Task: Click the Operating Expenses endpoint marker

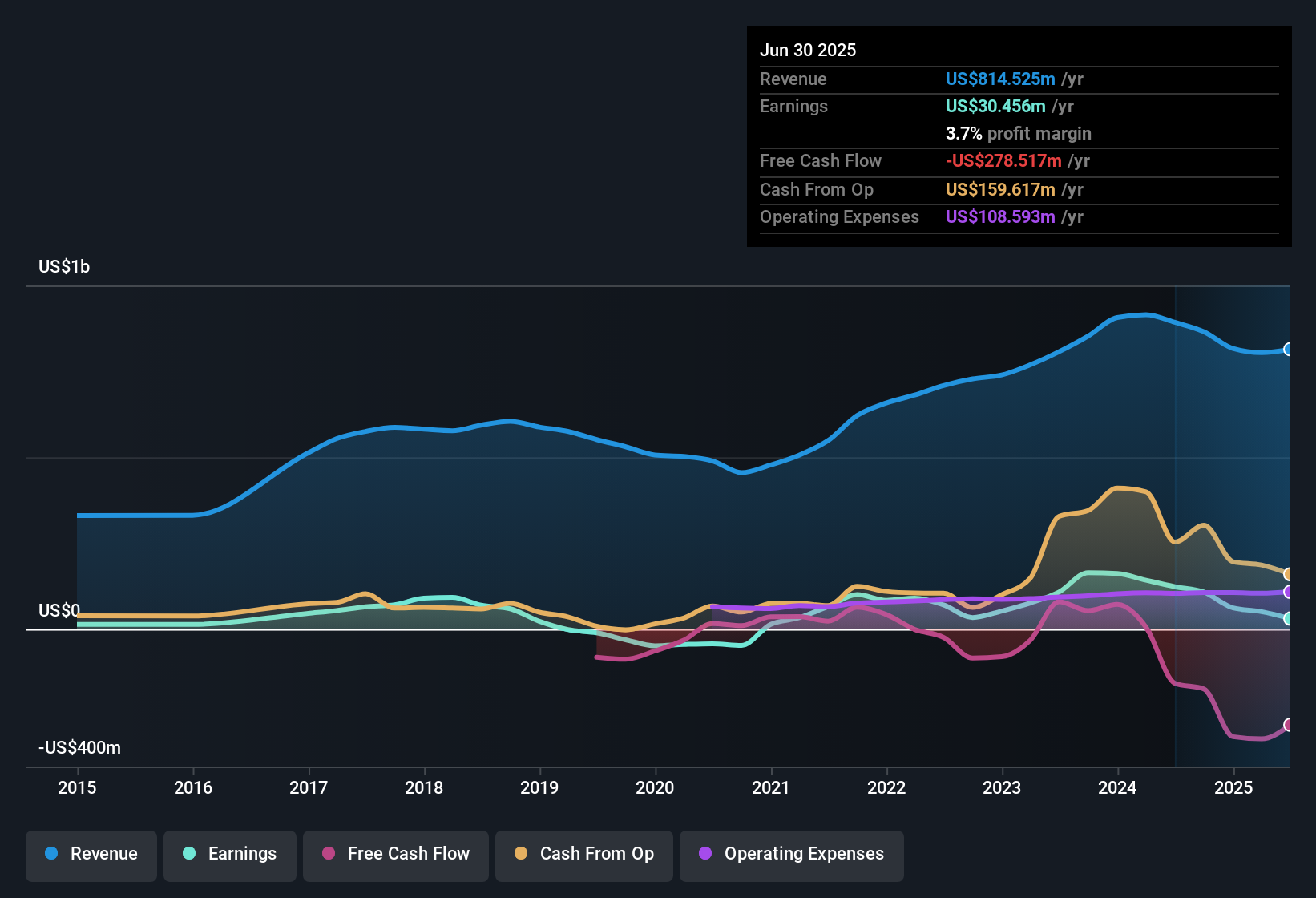Action: point(1289,593)
